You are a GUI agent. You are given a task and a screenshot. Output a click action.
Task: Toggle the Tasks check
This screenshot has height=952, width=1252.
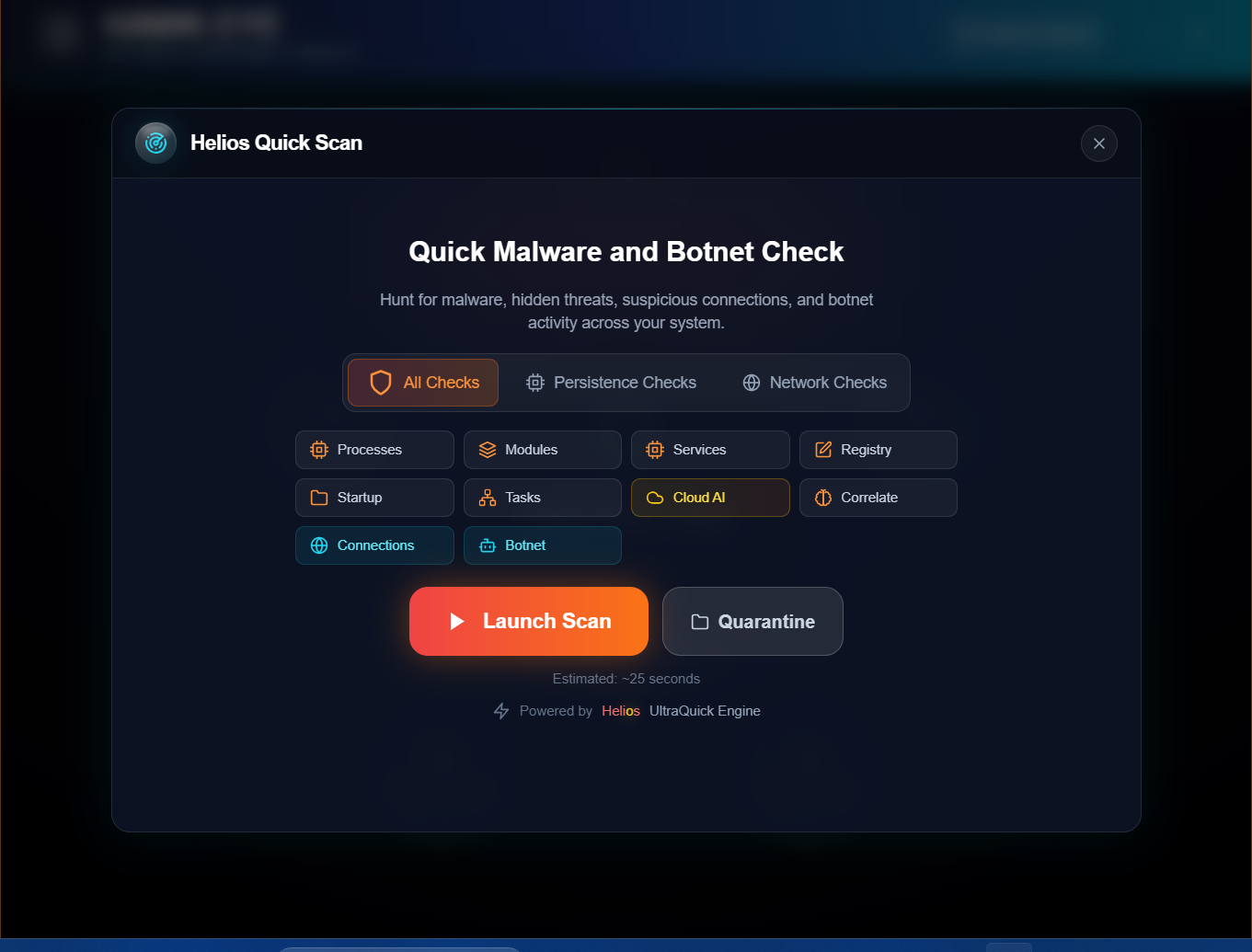(543, 498)
